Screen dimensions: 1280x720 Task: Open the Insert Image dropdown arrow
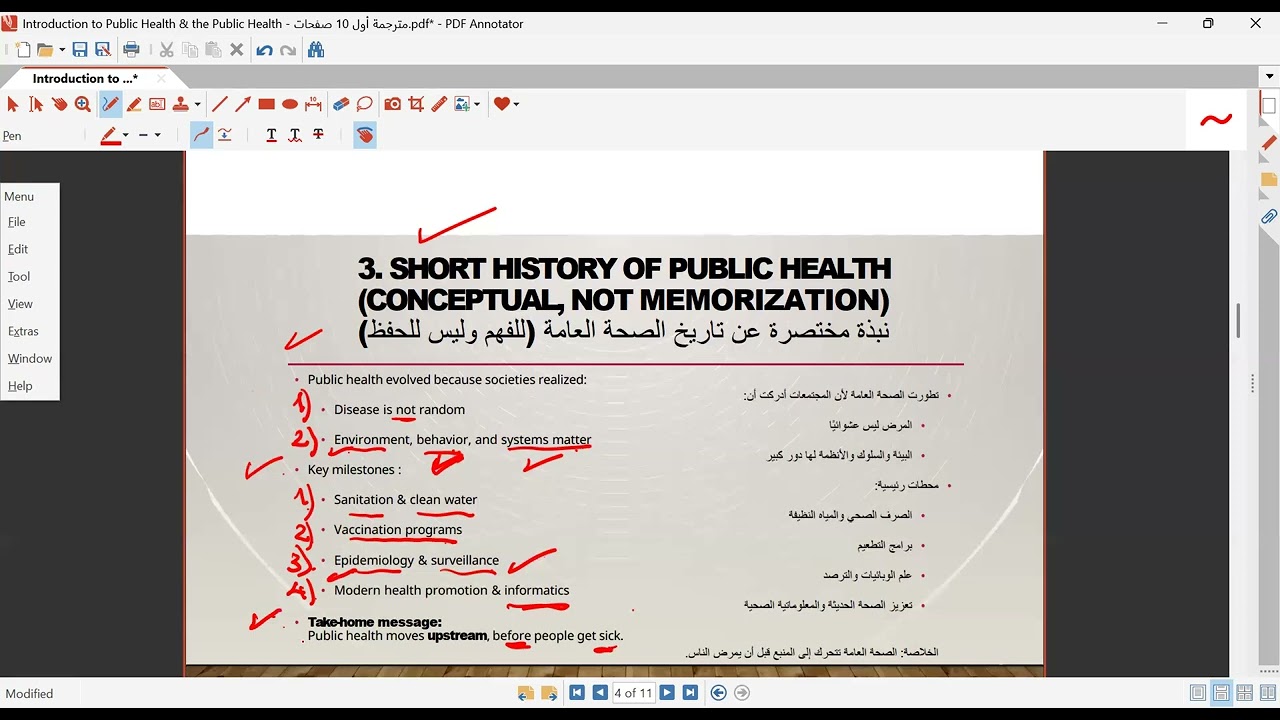tap(477, 104)
